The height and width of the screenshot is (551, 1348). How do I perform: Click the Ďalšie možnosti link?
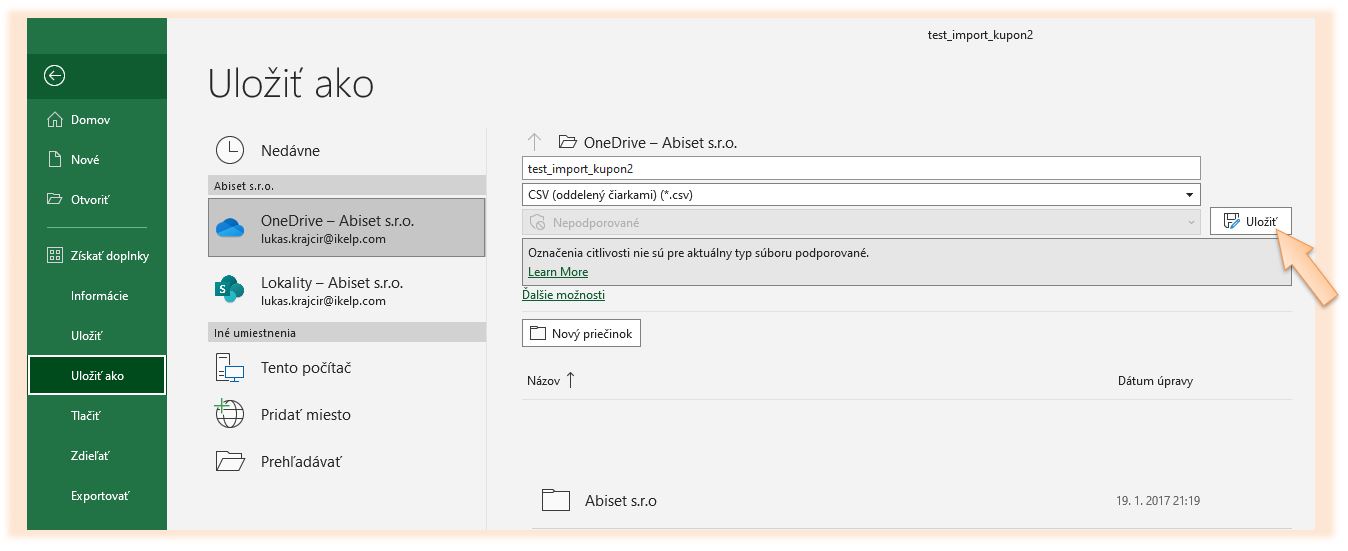tap(563, 295)
